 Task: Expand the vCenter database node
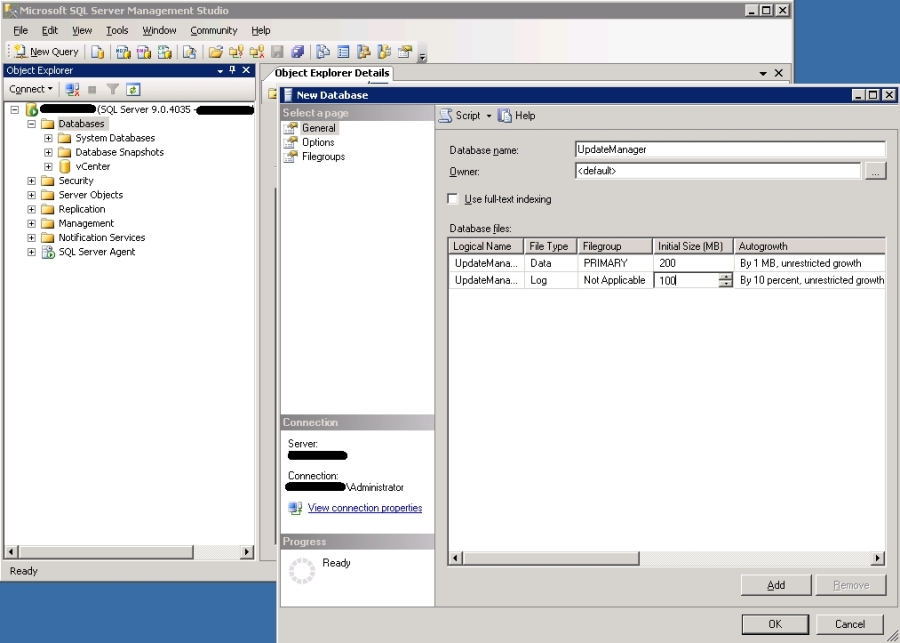click(48, 166)
